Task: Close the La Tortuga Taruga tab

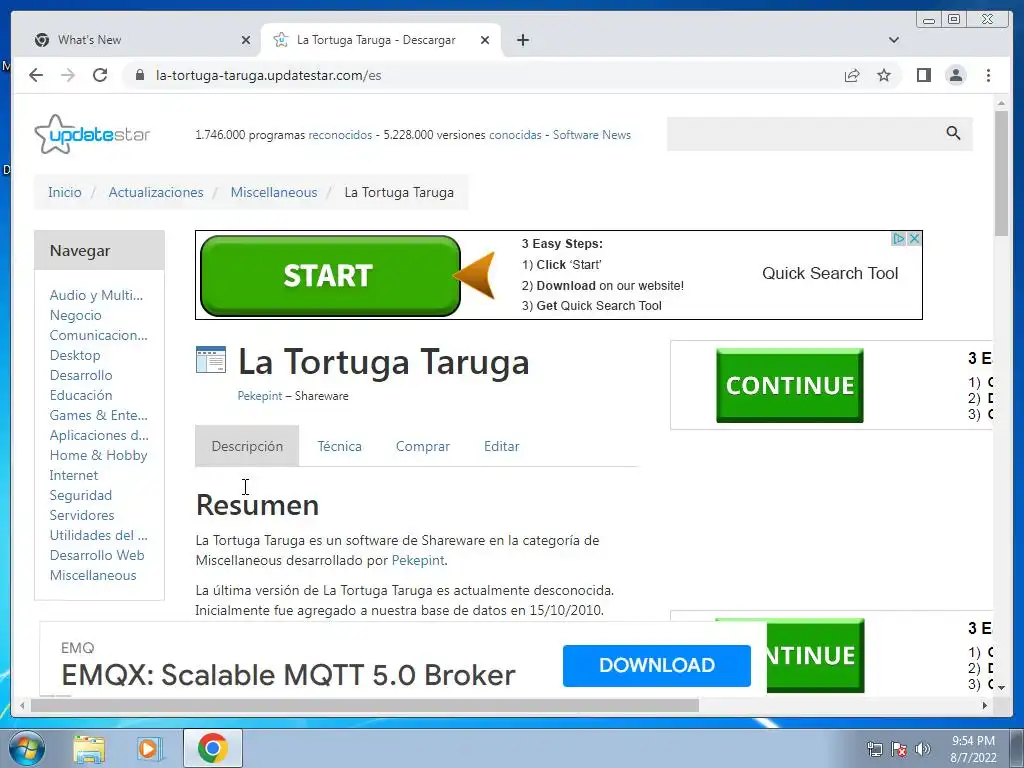Action: 485,40
